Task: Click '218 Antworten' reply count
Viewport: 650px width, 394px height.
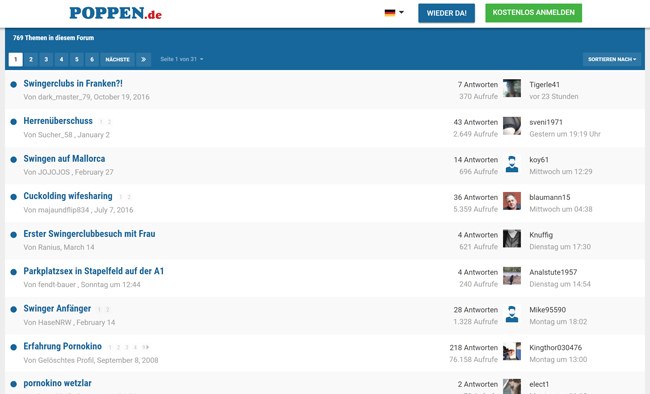Action: click(x=473, y=348)
